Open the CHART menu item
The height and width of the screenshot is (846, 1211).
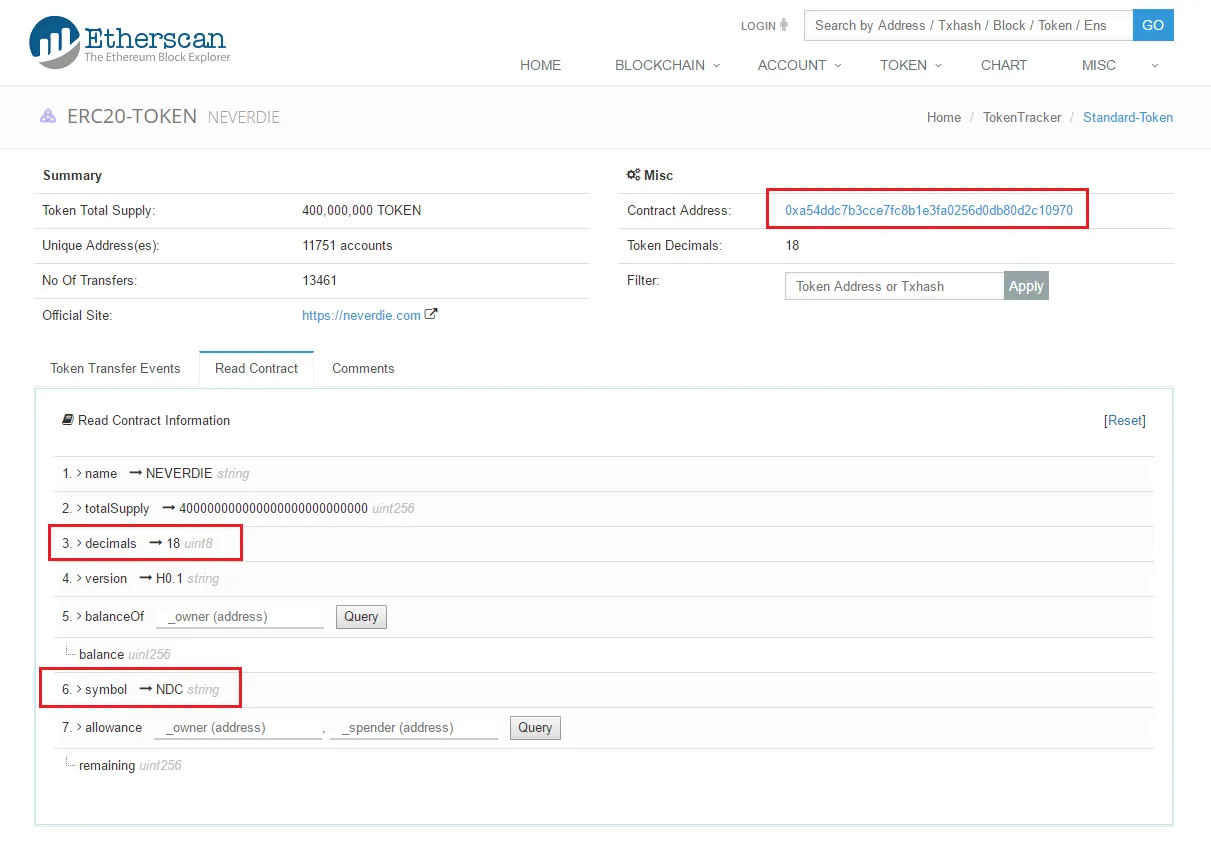pyautogui.click(x=1004, y=65)
